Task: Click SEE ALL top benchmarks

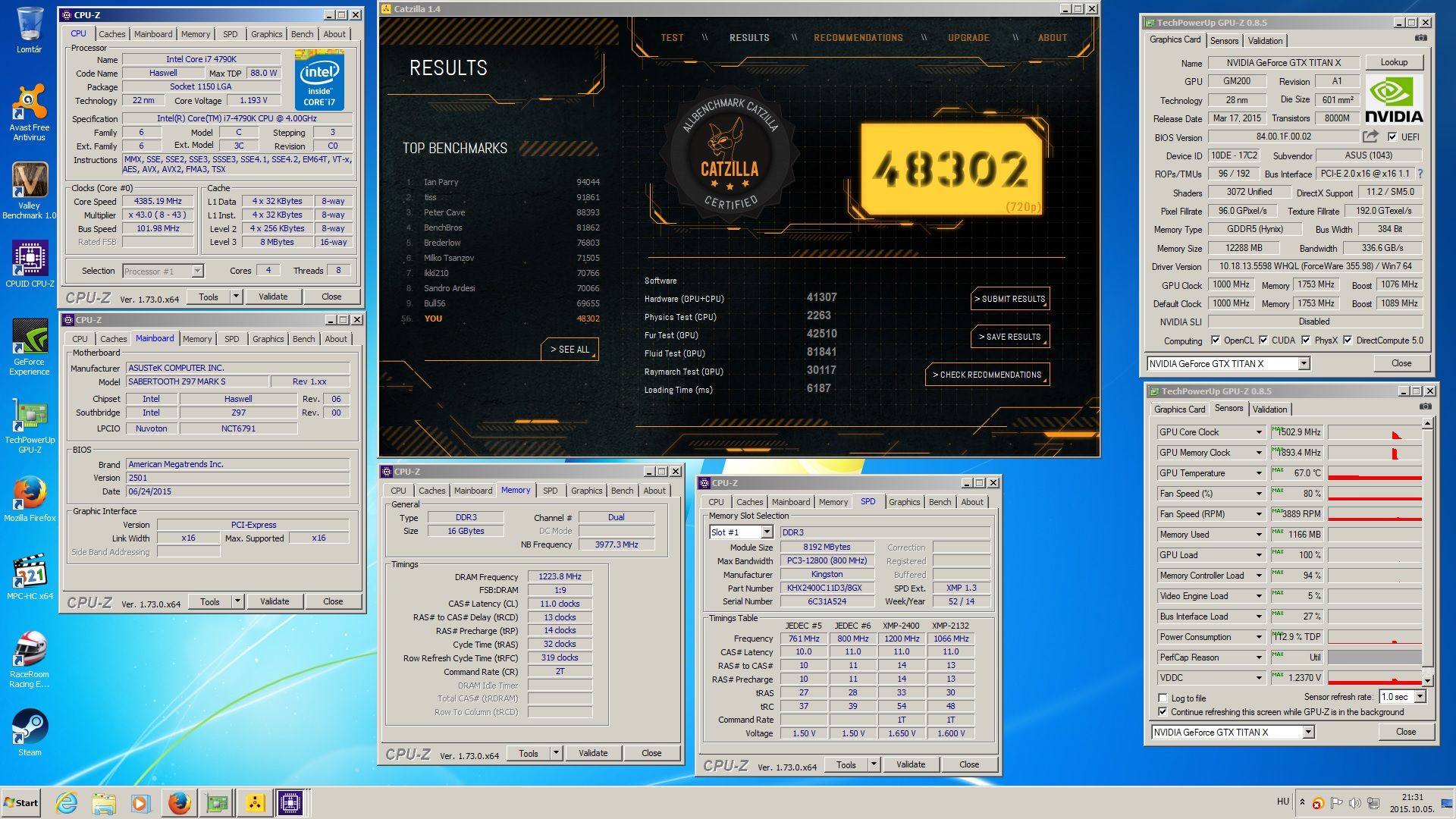Action: click(x=570, y=350)
